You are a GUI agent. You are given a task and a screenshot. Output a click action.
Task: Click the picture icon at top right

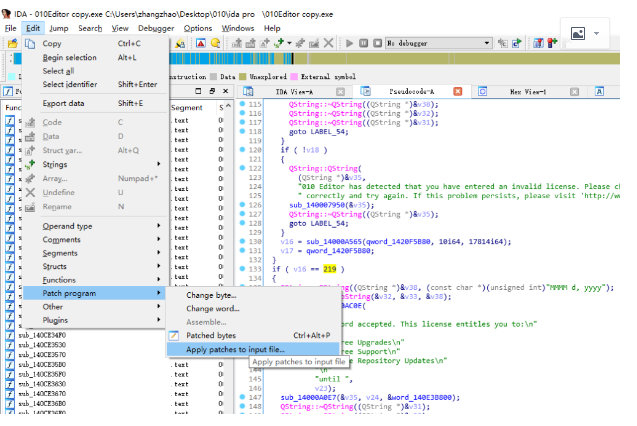point(578,33)
